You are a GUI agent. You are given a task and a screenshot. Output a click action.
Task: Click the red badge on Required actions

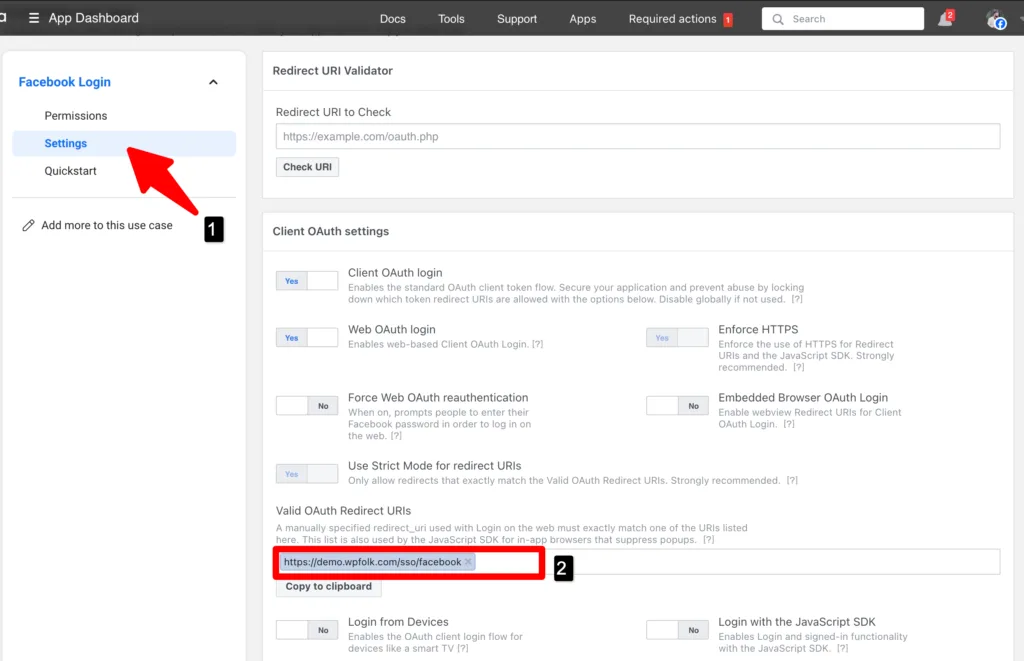click(x=728, y=20)
